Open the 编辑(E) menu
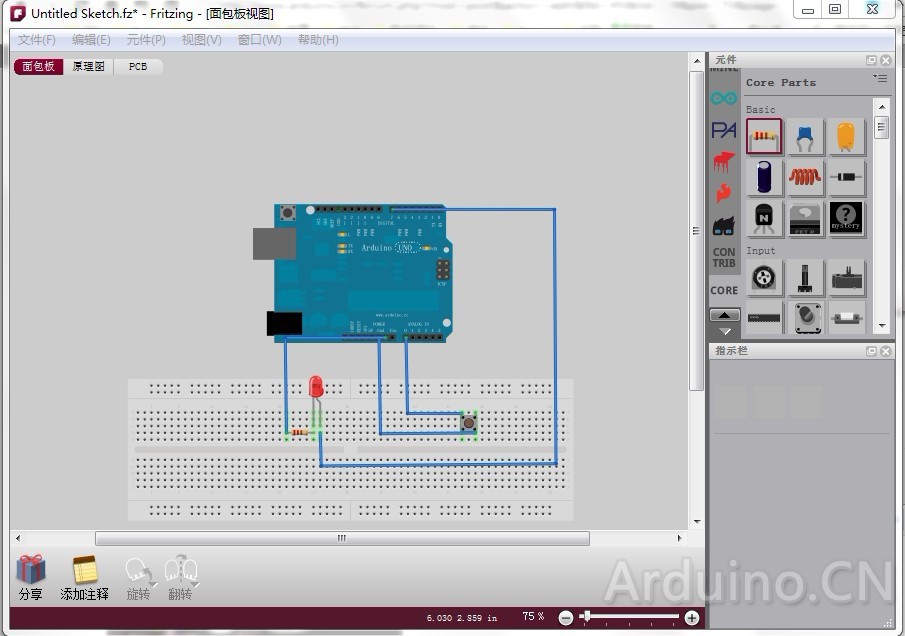Screen dimensions: 905x636 point(91,40)
